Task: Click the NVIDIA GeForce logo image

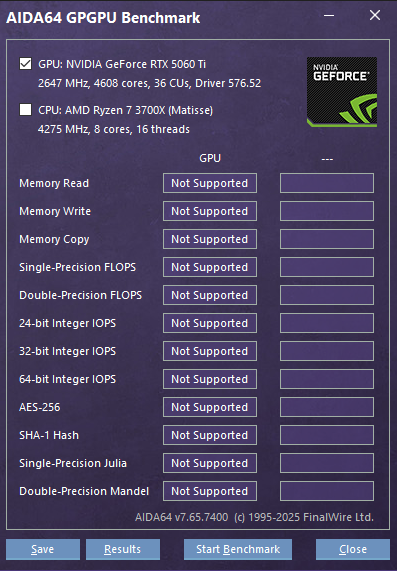Action: click(x=342, y=92)
